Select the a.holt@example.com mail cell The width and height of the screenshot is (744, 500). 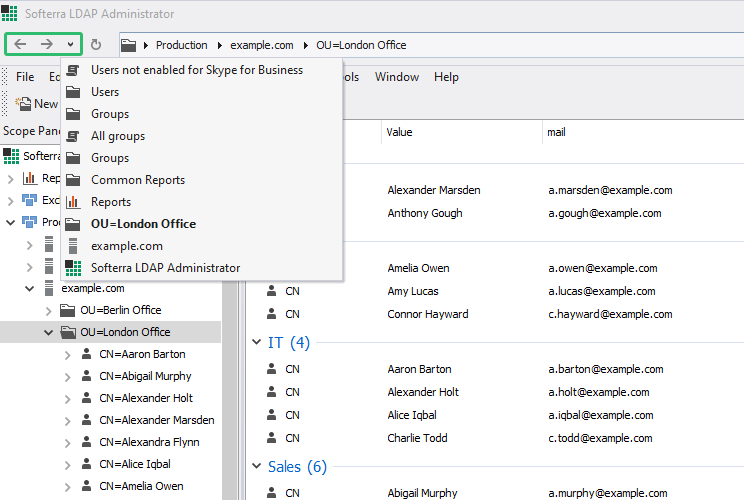click(x=599, y=392)
